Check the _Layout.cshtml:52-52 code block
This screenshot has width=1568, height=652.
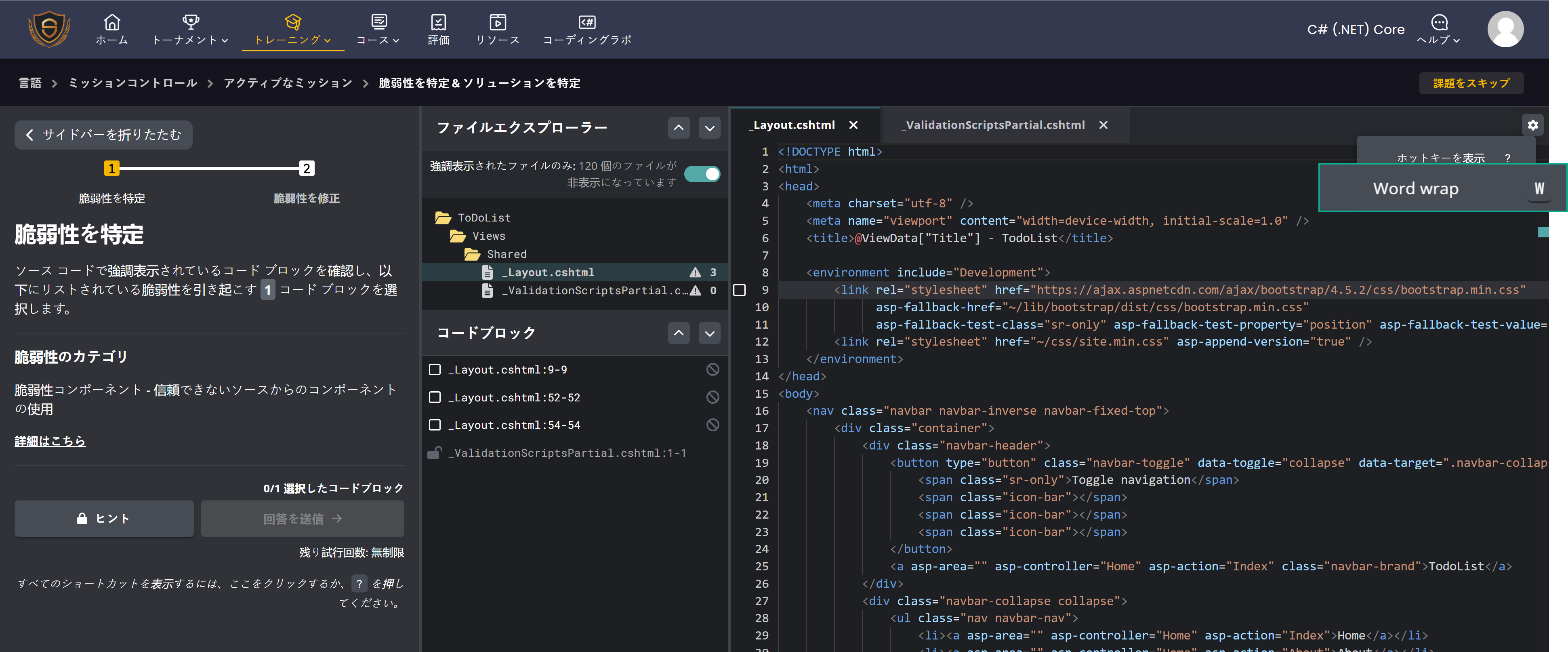coord(435,397)
